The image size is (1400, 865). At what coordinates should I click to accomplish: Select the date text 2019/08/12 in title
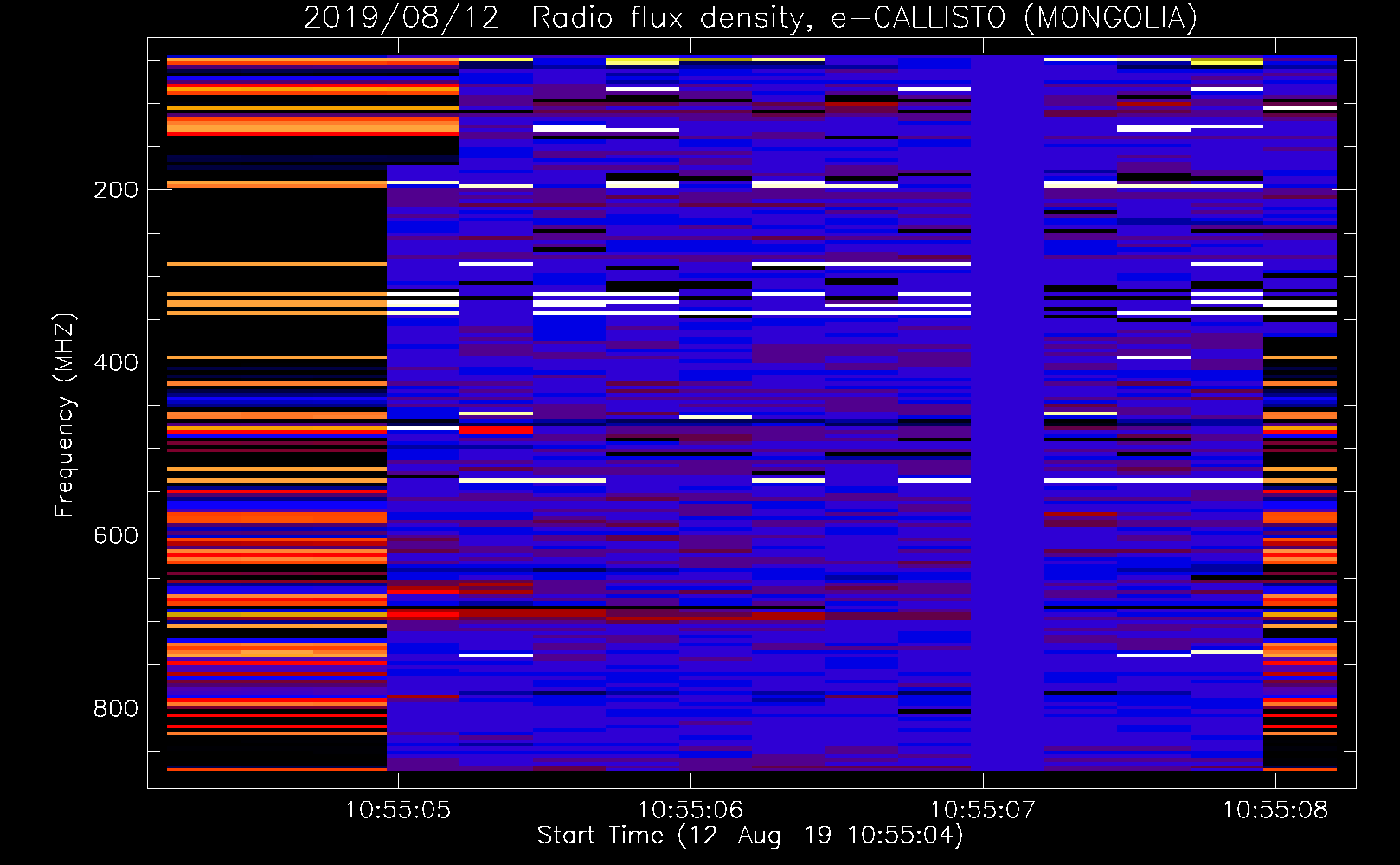(401, 17)
